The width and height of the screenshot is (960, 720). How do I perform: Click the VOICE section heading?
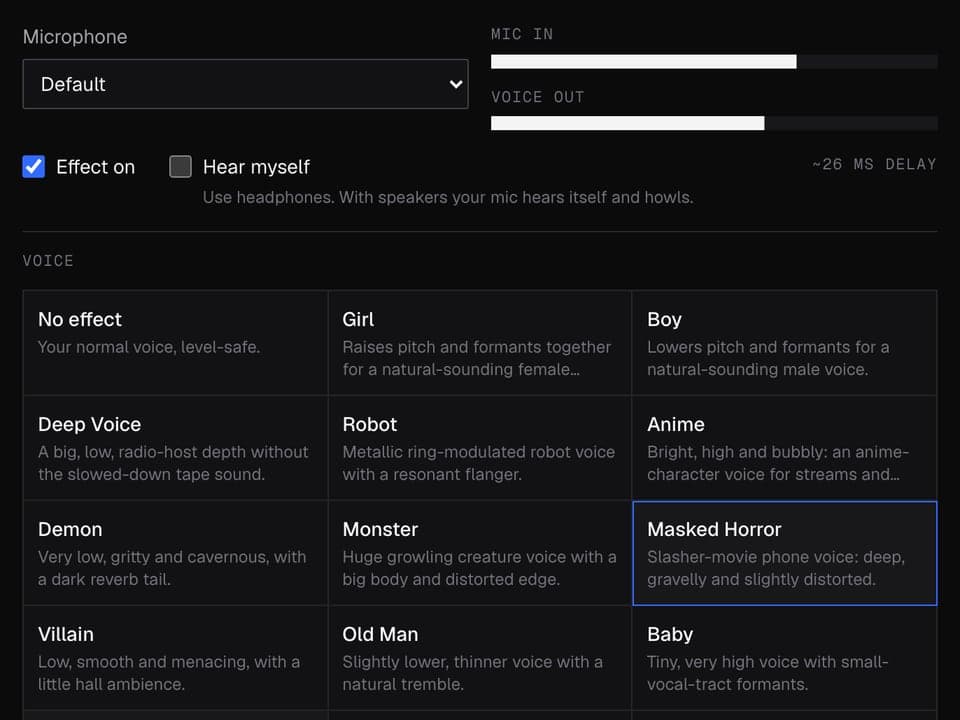[x=48, y=261]
